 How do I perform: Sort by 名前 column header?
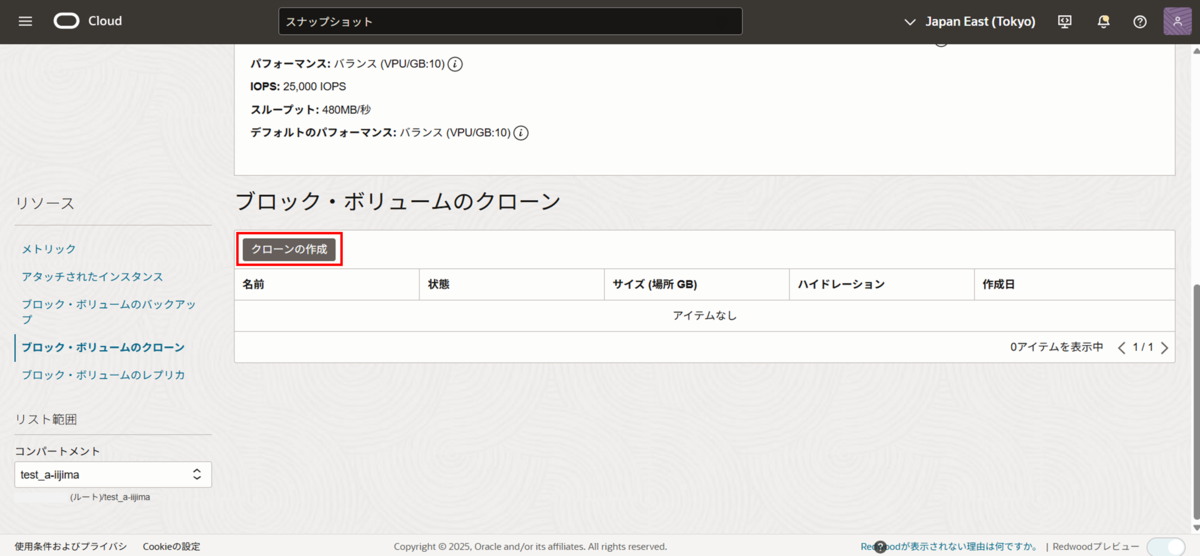coord(327,285)
